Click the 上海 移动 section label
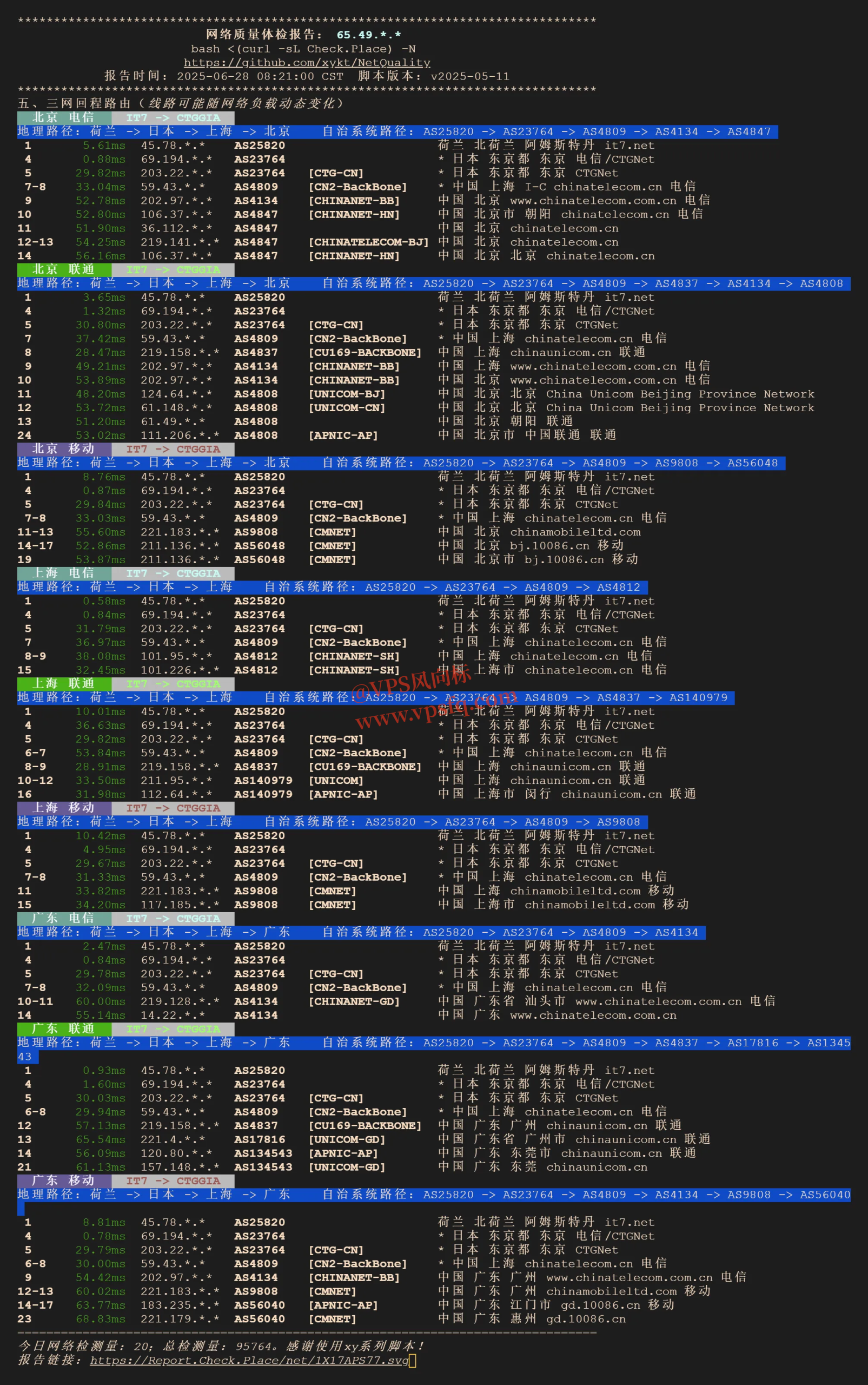 (64, 808)
